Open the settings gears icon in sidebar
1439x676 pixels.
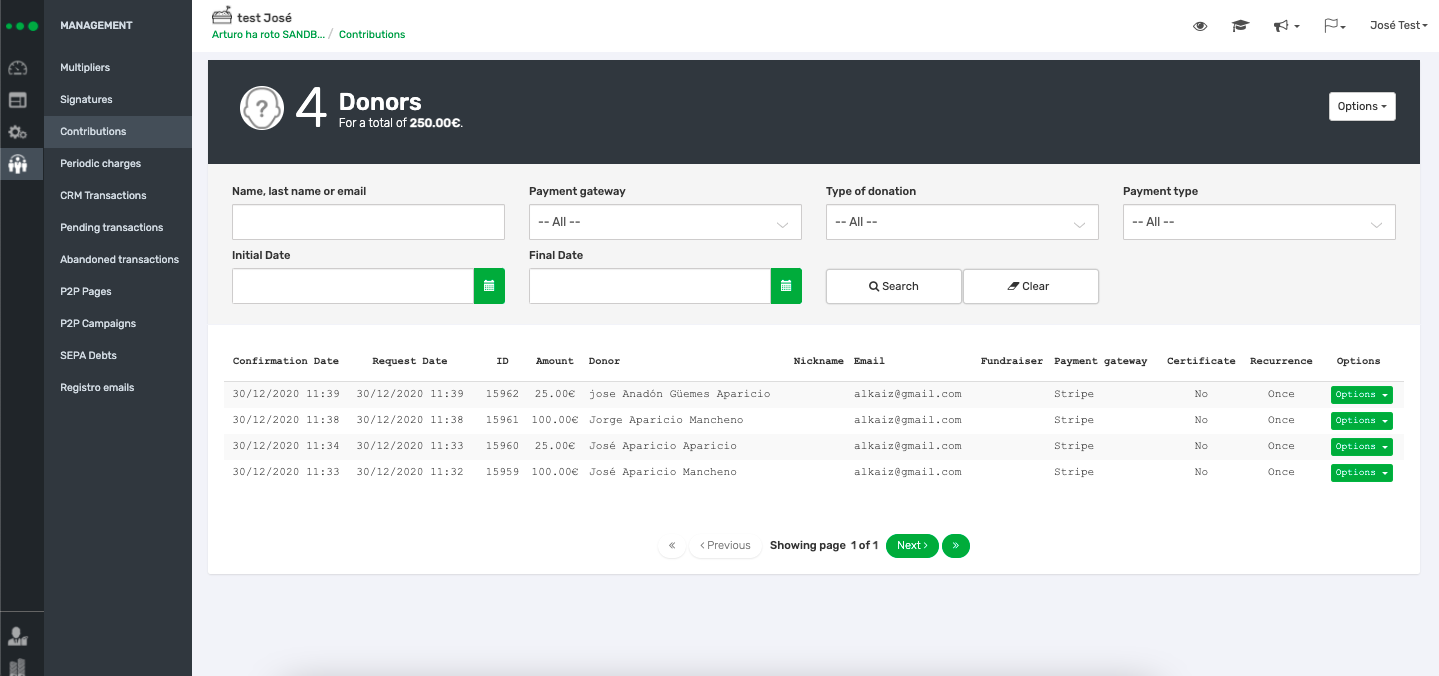pyautogui.click(x=17, y=132)
